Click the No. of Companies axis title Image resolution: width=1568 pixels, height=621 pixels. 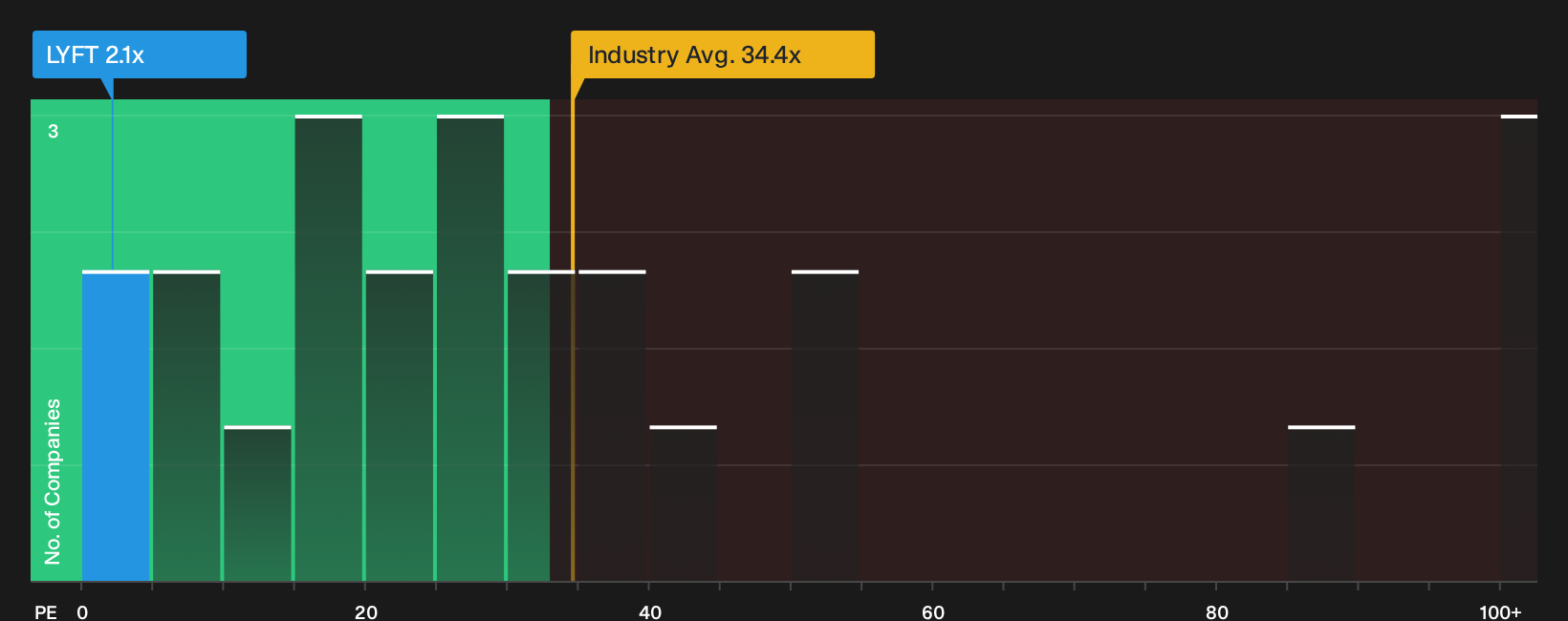coord(53,482)
